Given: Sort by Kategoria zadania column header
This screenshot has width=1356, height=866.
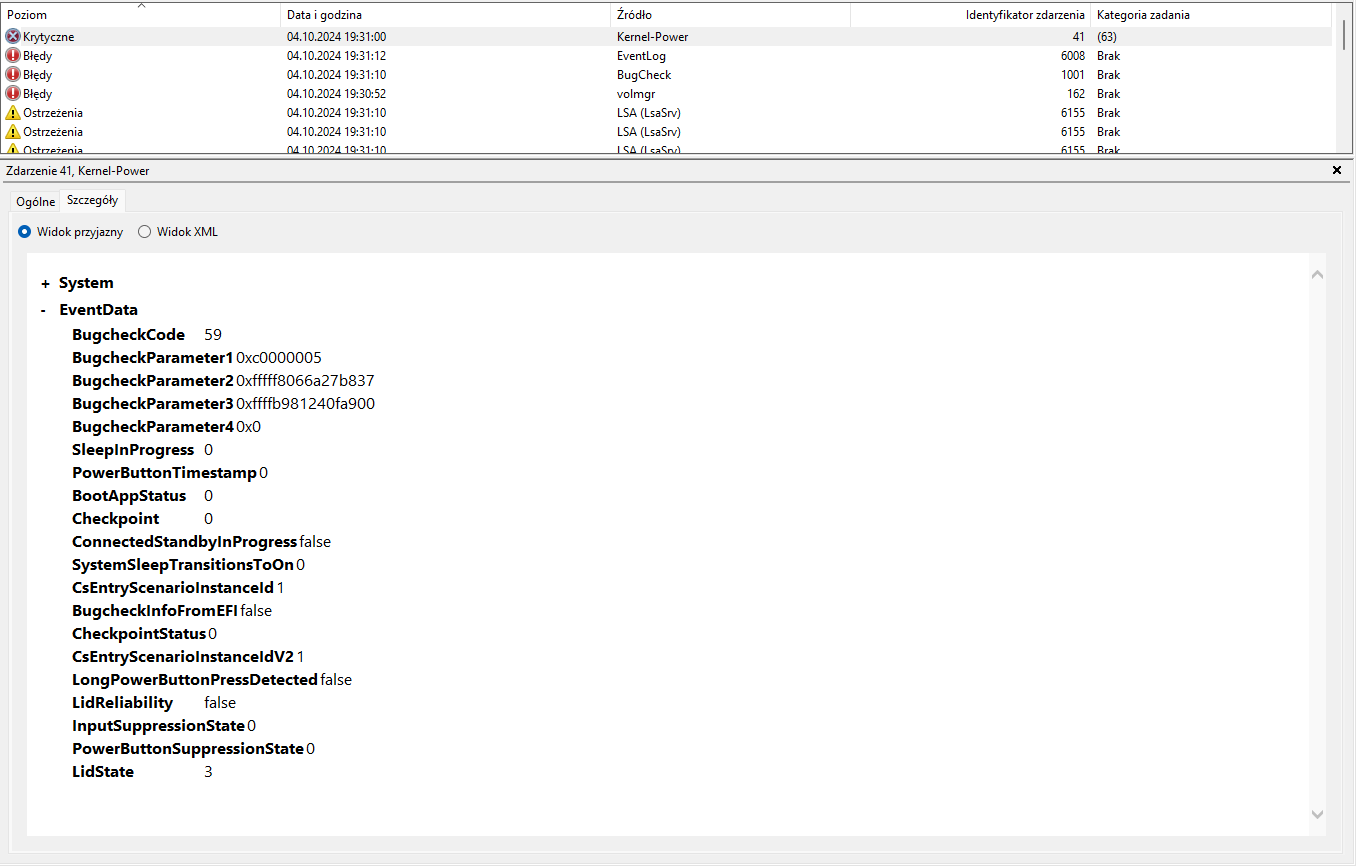Looking at the screenshot, I should [x=1211, y=15].
